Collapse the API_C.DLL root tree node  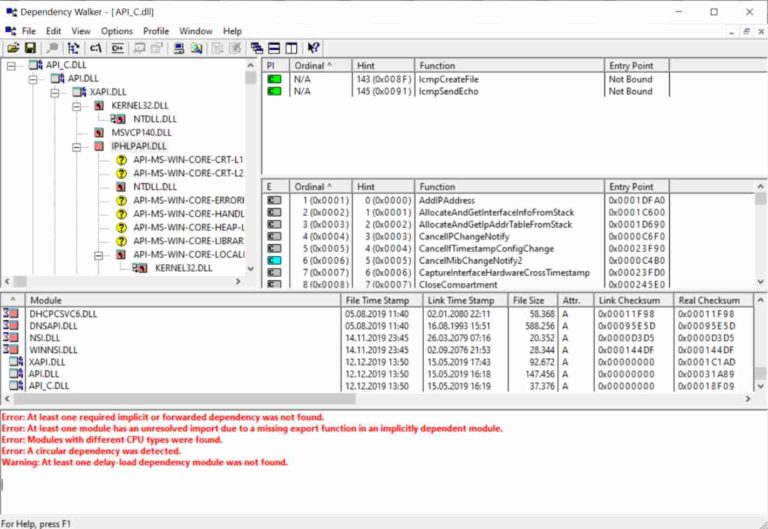11,66
